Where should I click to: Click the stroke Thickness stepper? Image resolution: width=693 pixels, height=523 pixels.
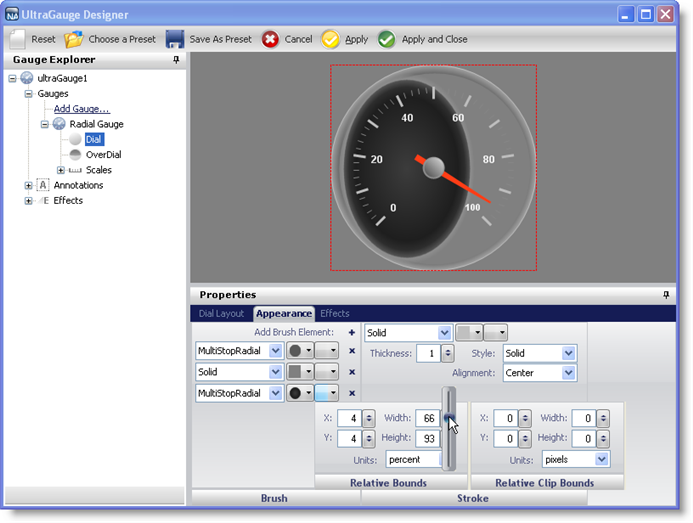click(x=448, y=353)
